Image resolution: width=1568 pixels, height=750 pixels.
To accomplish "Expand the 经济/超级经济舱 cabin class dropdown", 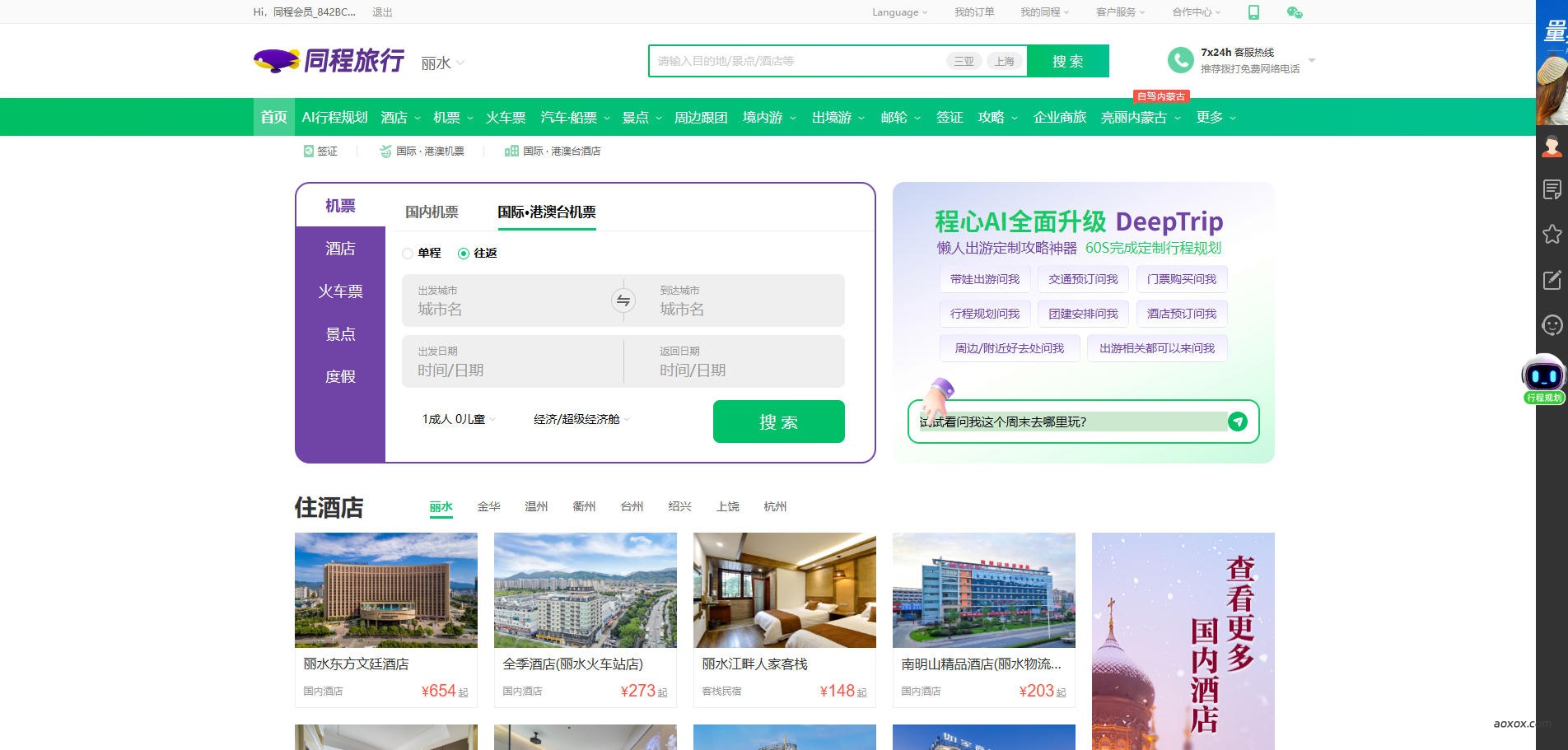I will coord(579,419).
